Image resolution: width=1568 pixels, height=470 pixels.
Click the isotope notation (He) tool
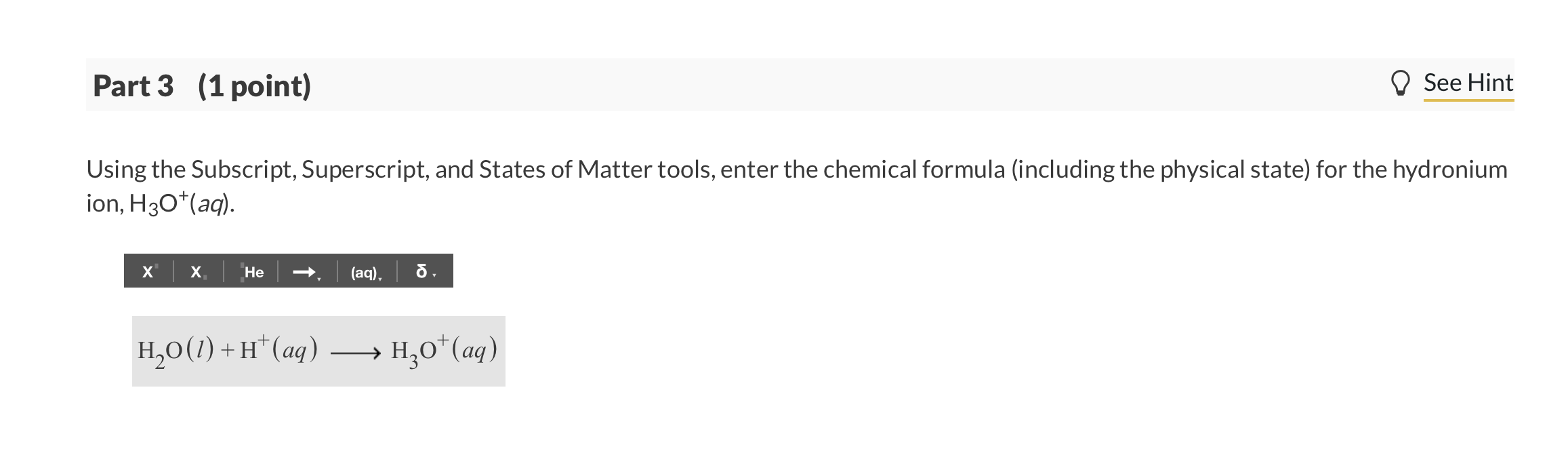tap(252, 271)
